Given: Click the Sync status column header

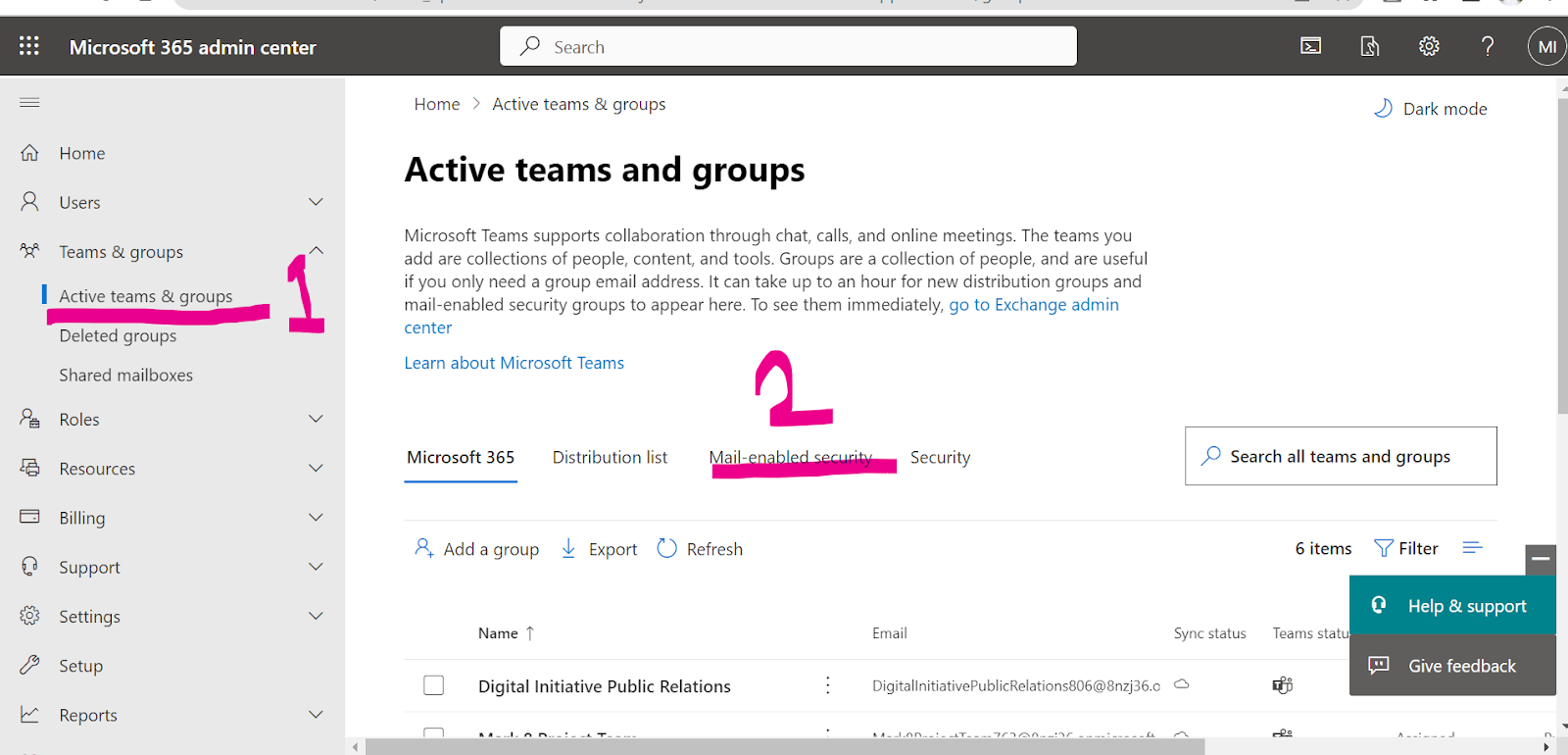Looking at the screenshot, I should (x=1210, y=633).
